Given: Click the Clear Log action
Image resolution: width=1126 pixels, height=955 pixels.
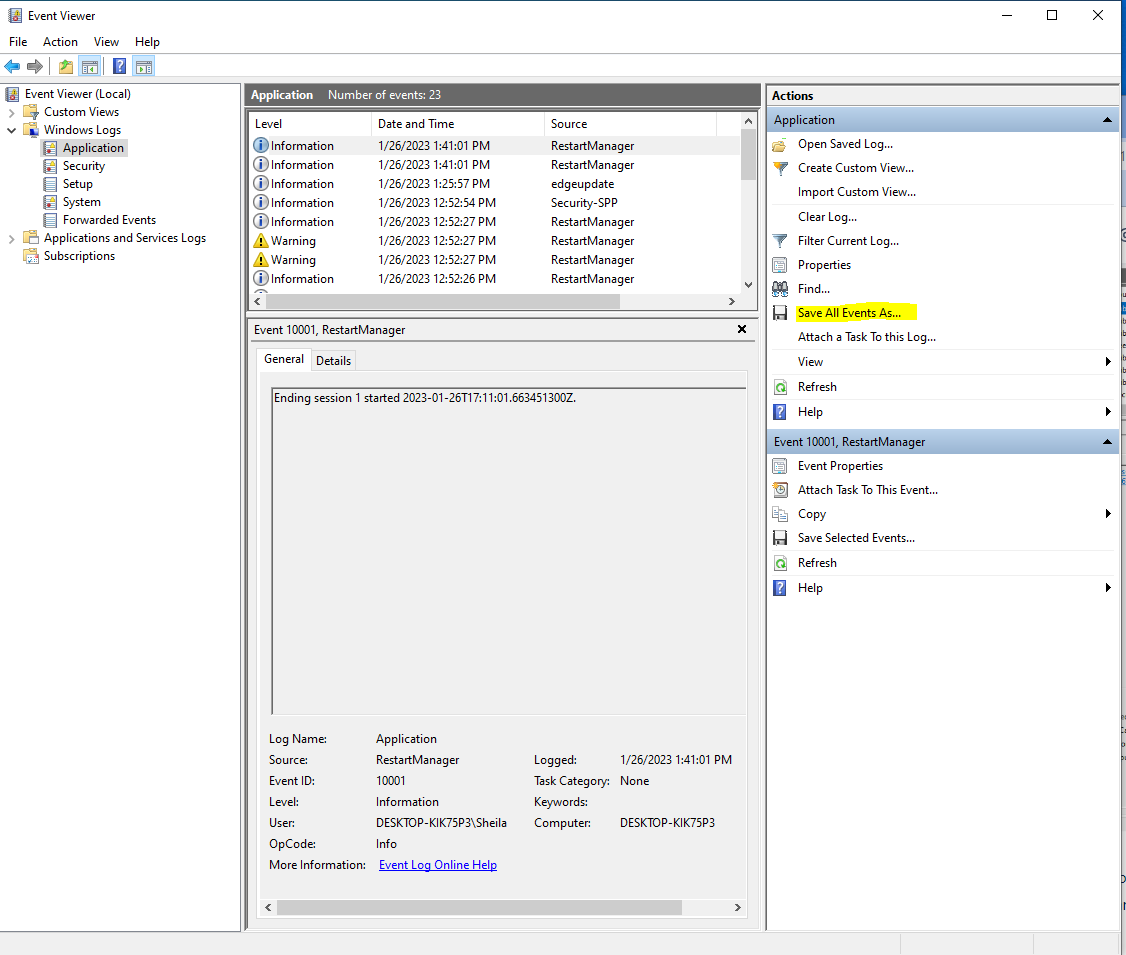Looking at the screenshot, I should (x=826, y=217).
